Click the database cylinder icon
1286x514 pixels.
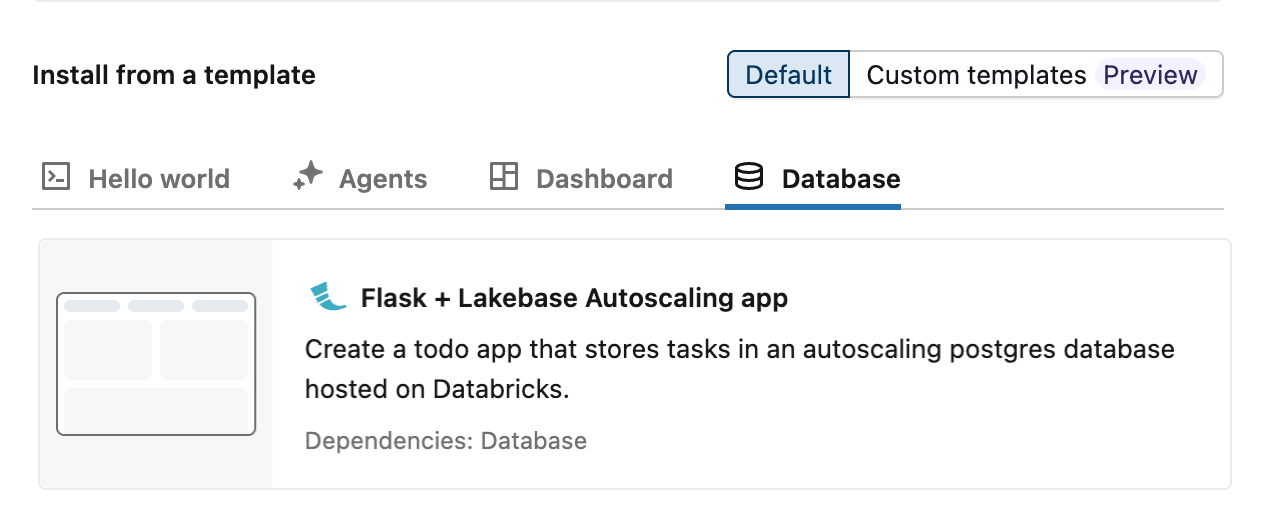[x=748, y=178]
